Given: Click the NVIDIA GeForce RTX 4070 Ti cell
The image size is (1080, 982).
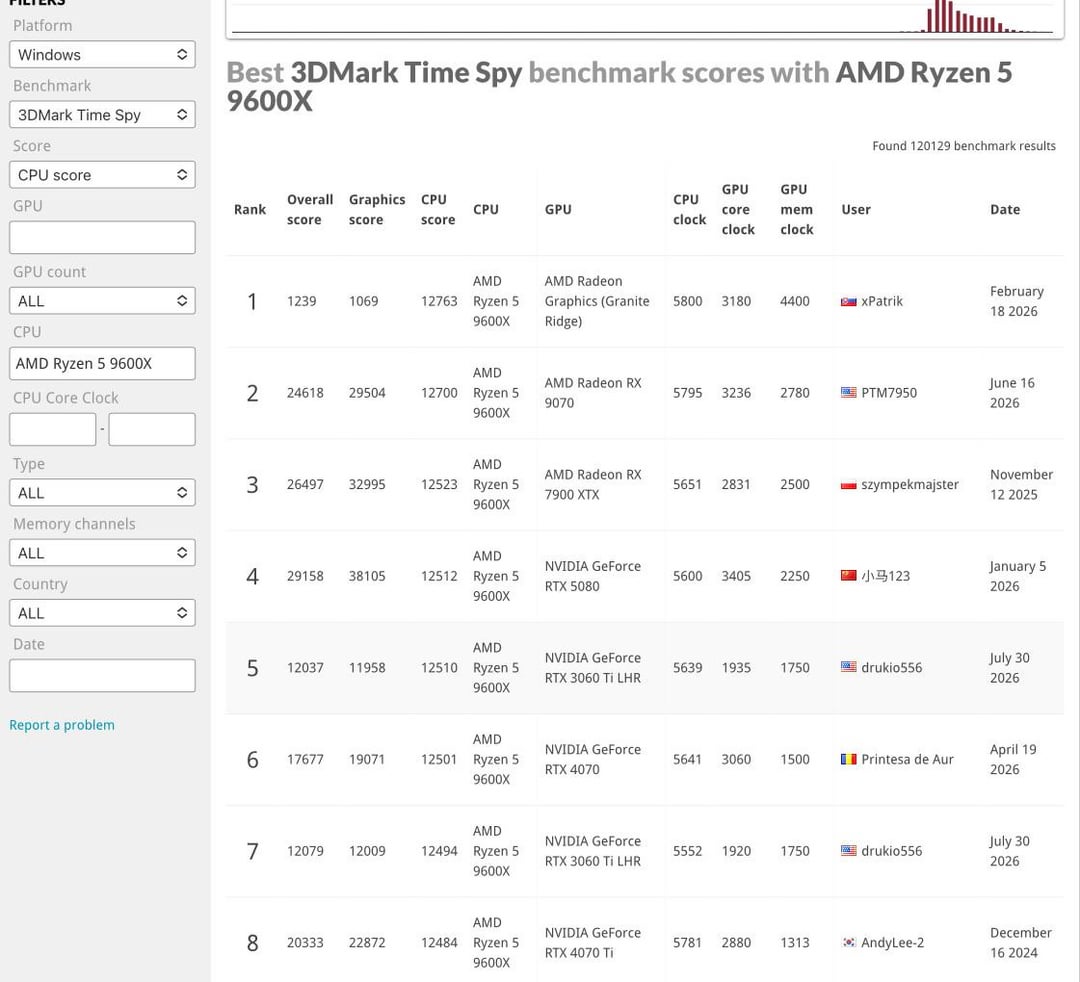Looking at the screenshot, I should point(593,942).
